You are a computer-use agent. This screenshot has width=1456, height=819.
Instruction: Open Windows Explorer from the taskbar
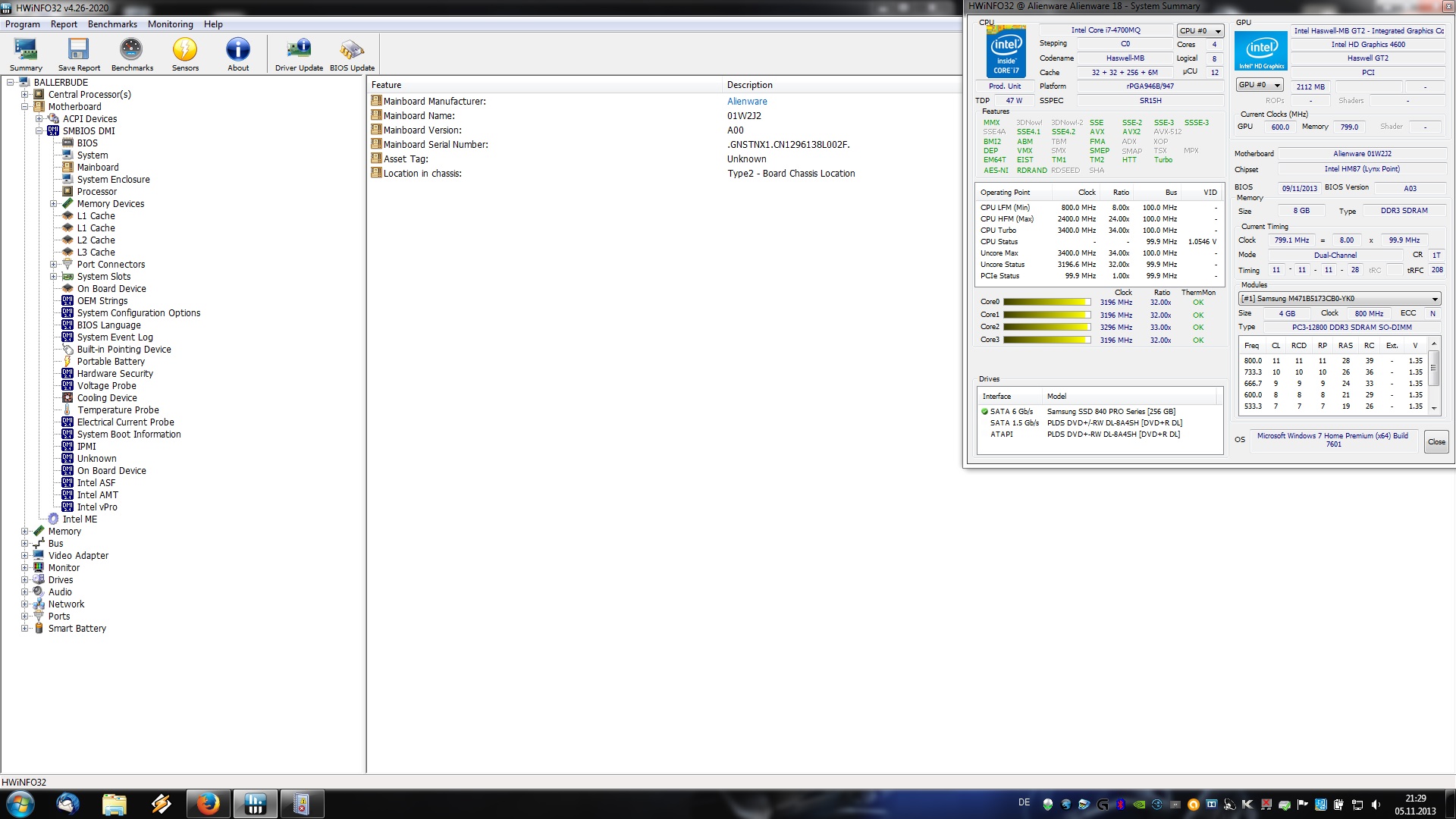pos(114,804)
